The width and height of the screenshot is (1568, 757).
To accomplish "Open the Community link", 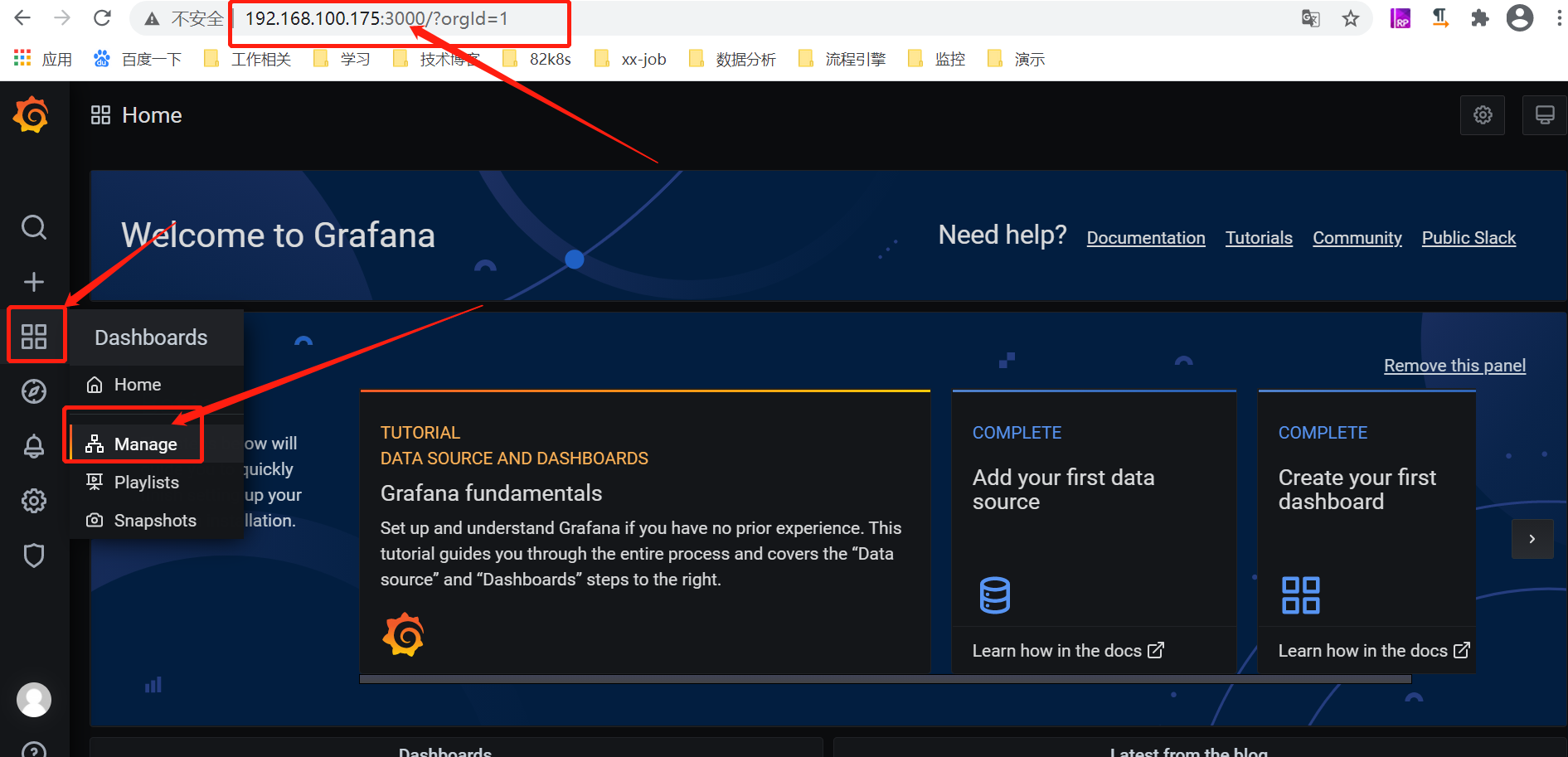I will (x=1357, y=238).
